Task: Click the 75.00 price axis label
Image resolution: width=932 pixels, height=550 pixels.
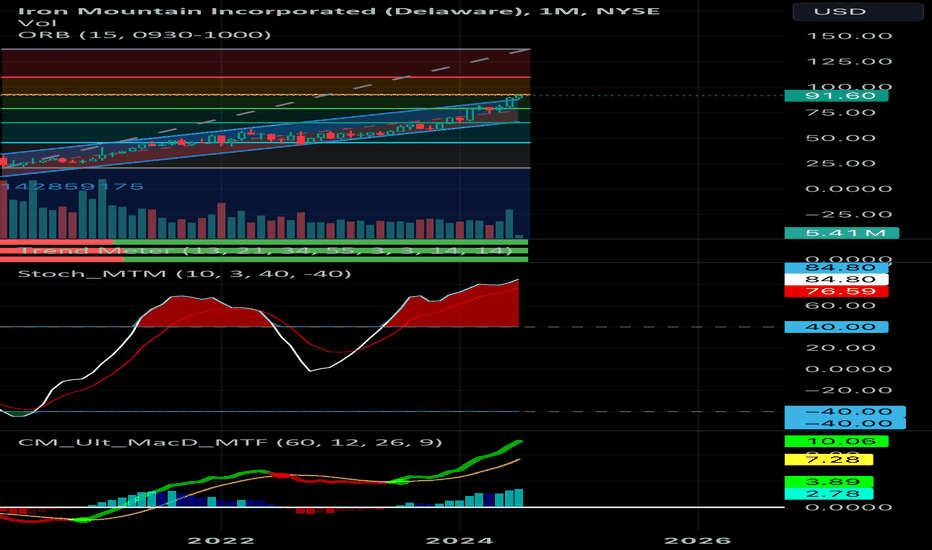Action: (x=841, y=113)
